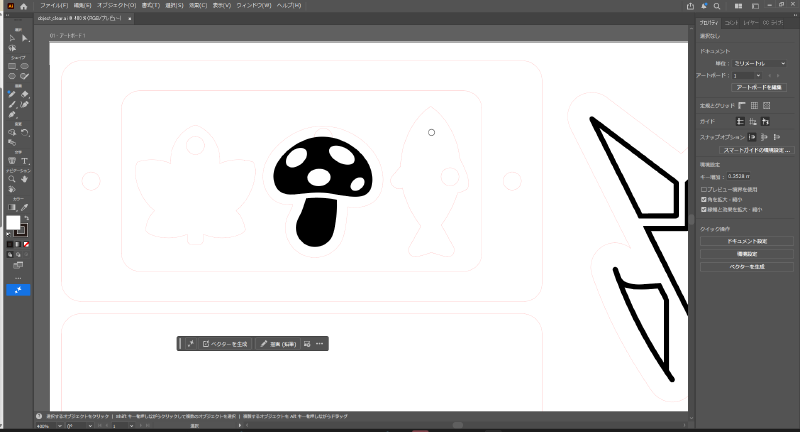Select the Type (T) tool

tap(24, 161)
